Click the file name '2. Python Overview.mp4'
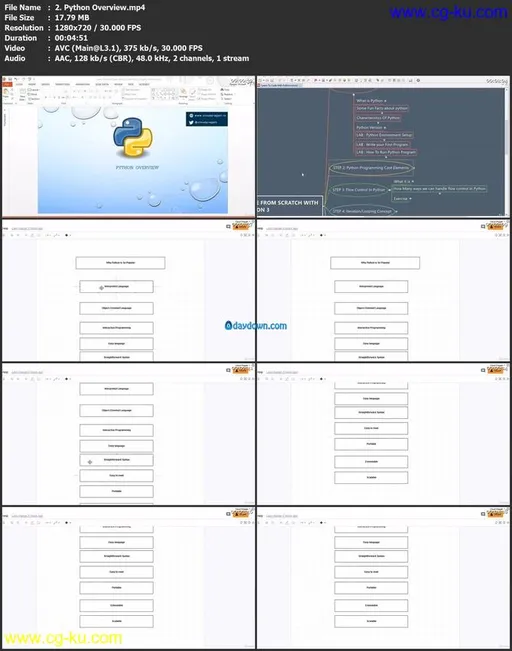Image resolution: width=512 pixels, height=651 pixels. 100,7
